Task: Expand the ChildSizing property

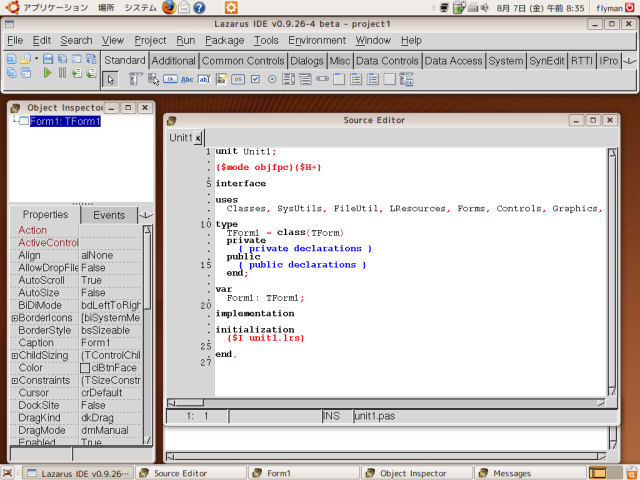Action: 15,356
